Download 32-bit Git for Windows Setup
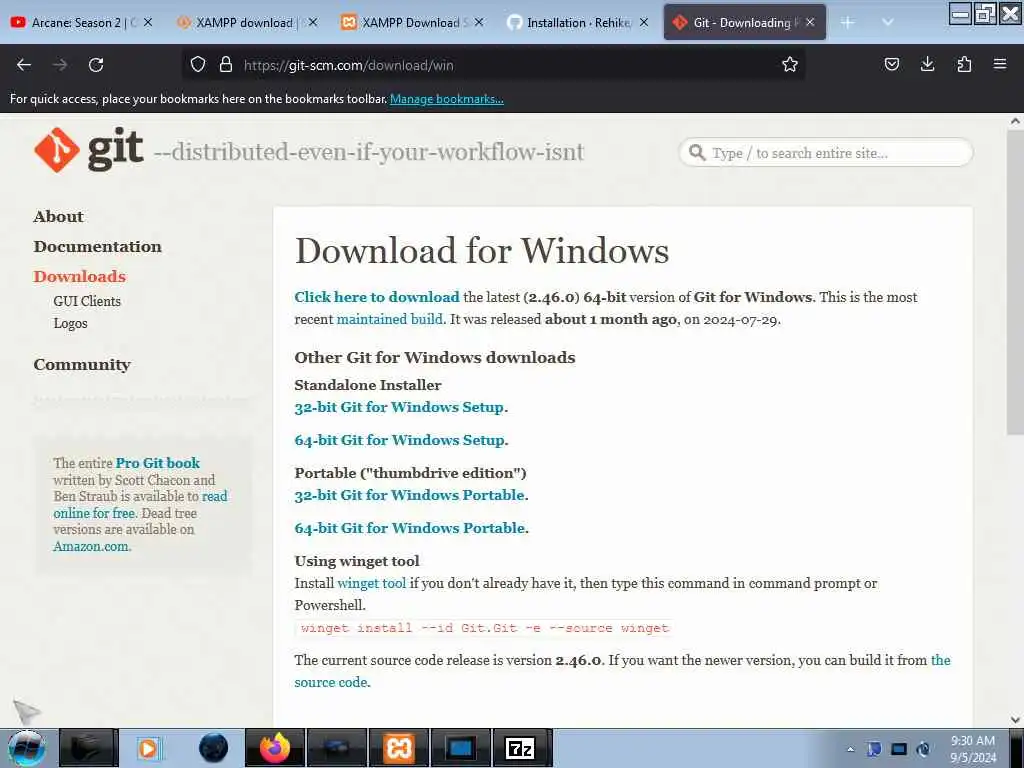The image size is (1024, 768). [399, 408]
